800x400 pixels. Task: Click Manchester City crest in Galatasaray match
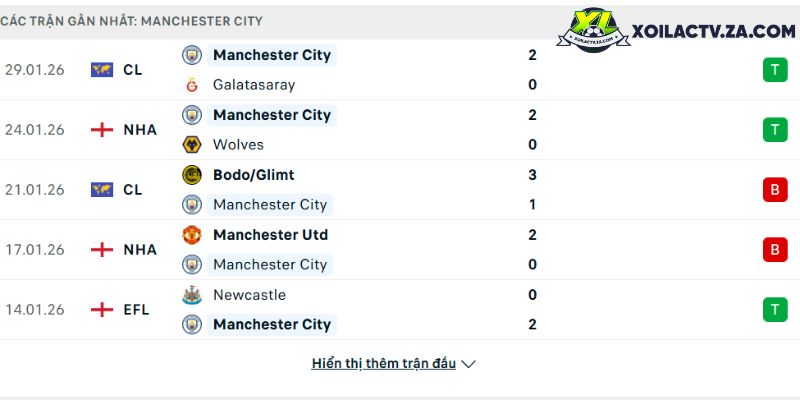[x=192, y=55]
